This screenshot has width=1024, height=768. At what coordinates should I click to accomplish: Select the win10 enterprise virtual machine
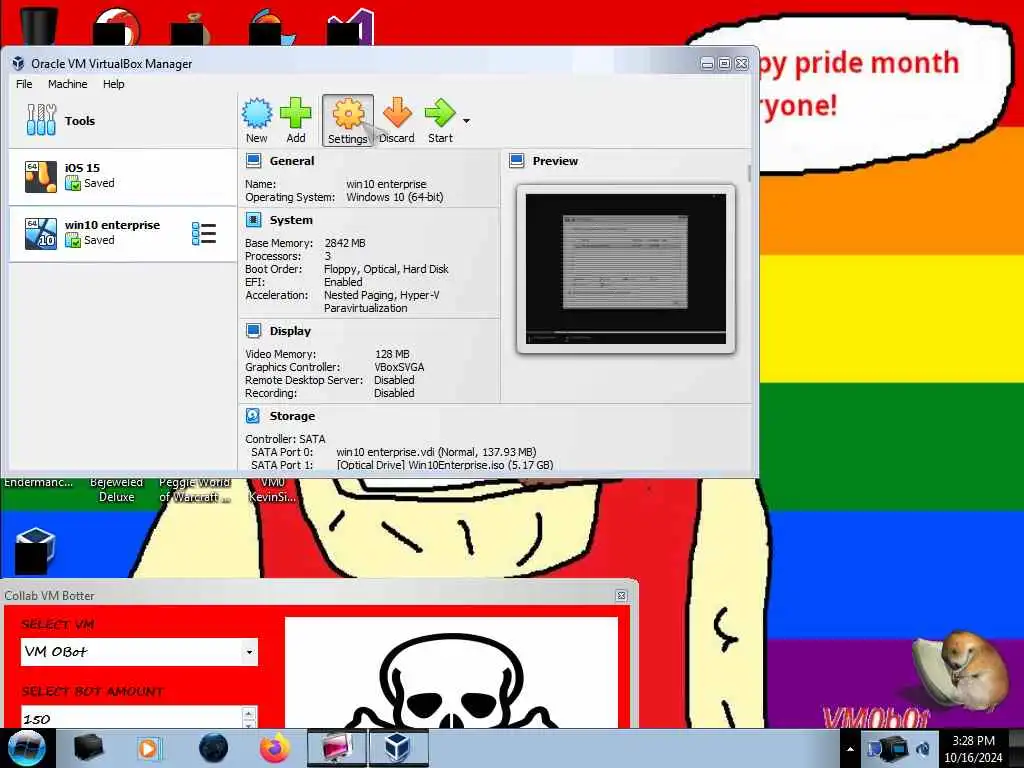click(122, 234)
